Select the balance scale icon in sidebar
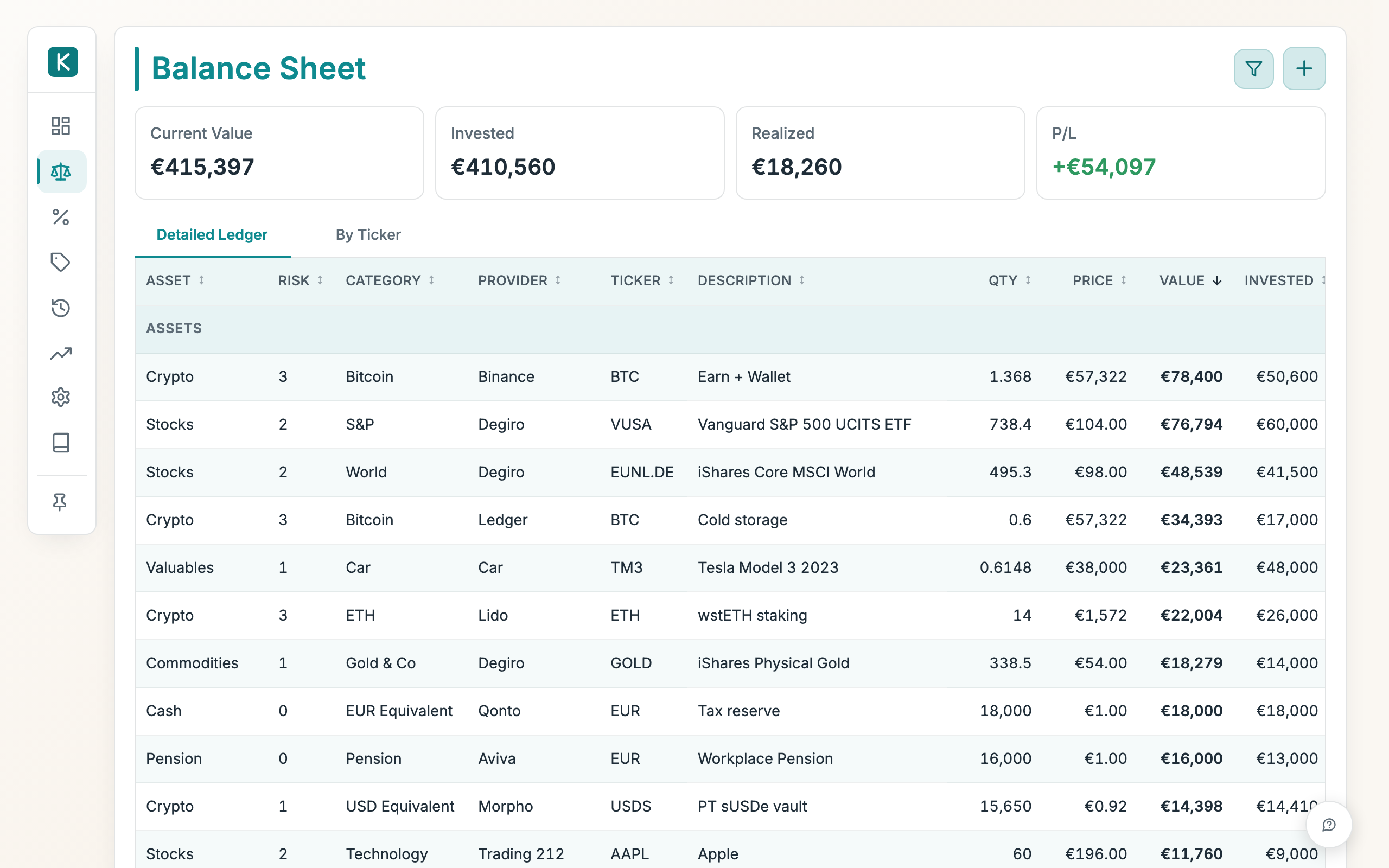 pos(61,171)
